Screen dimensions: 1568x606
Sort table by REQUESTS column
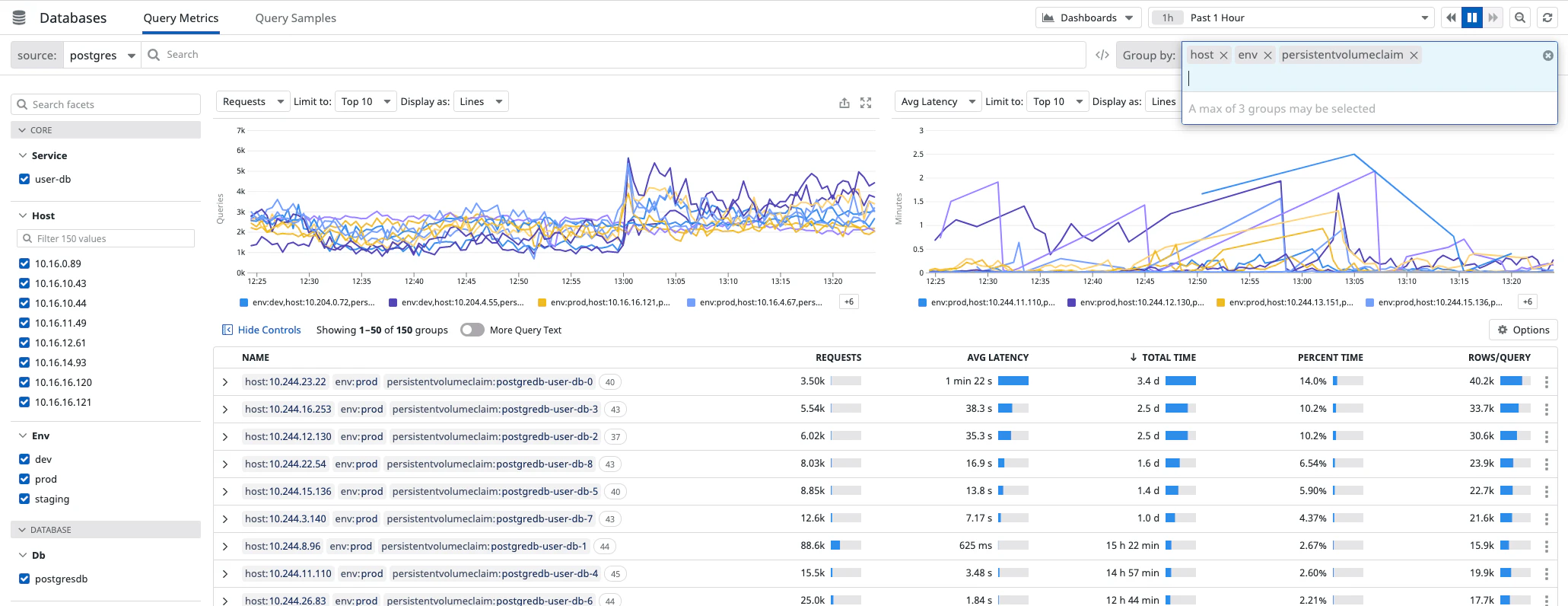point(838,357)
